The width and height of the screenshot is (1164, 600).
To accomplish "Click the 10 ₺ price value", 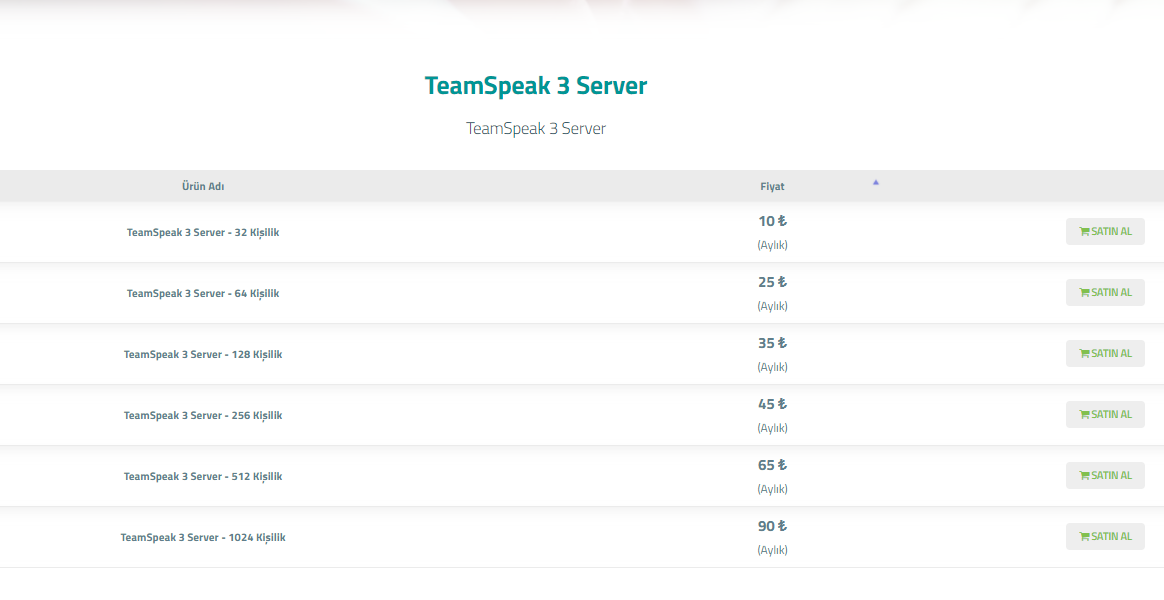I will click(772, 221).
